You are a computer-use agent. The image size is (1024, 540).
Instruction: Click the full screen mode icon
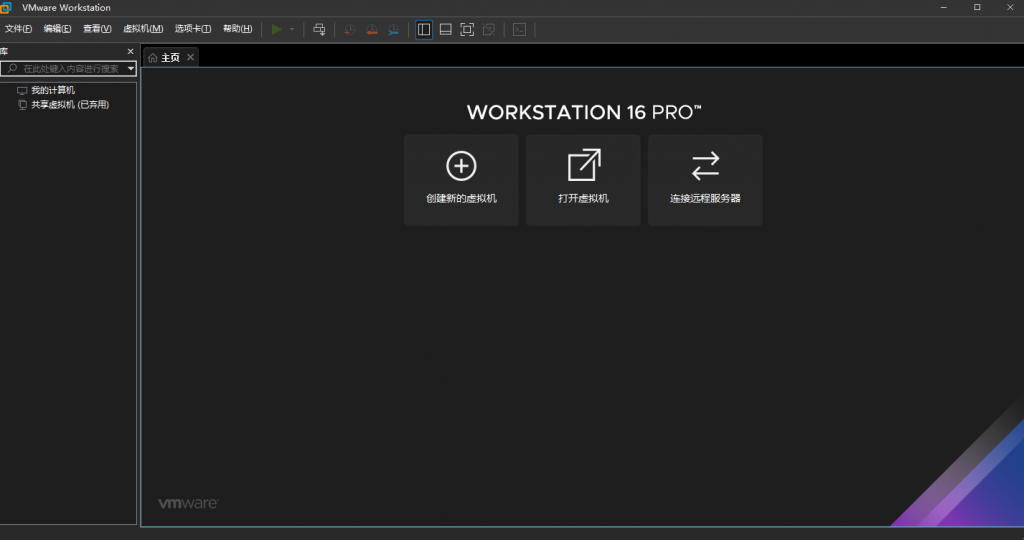click(x=467, y=29)
